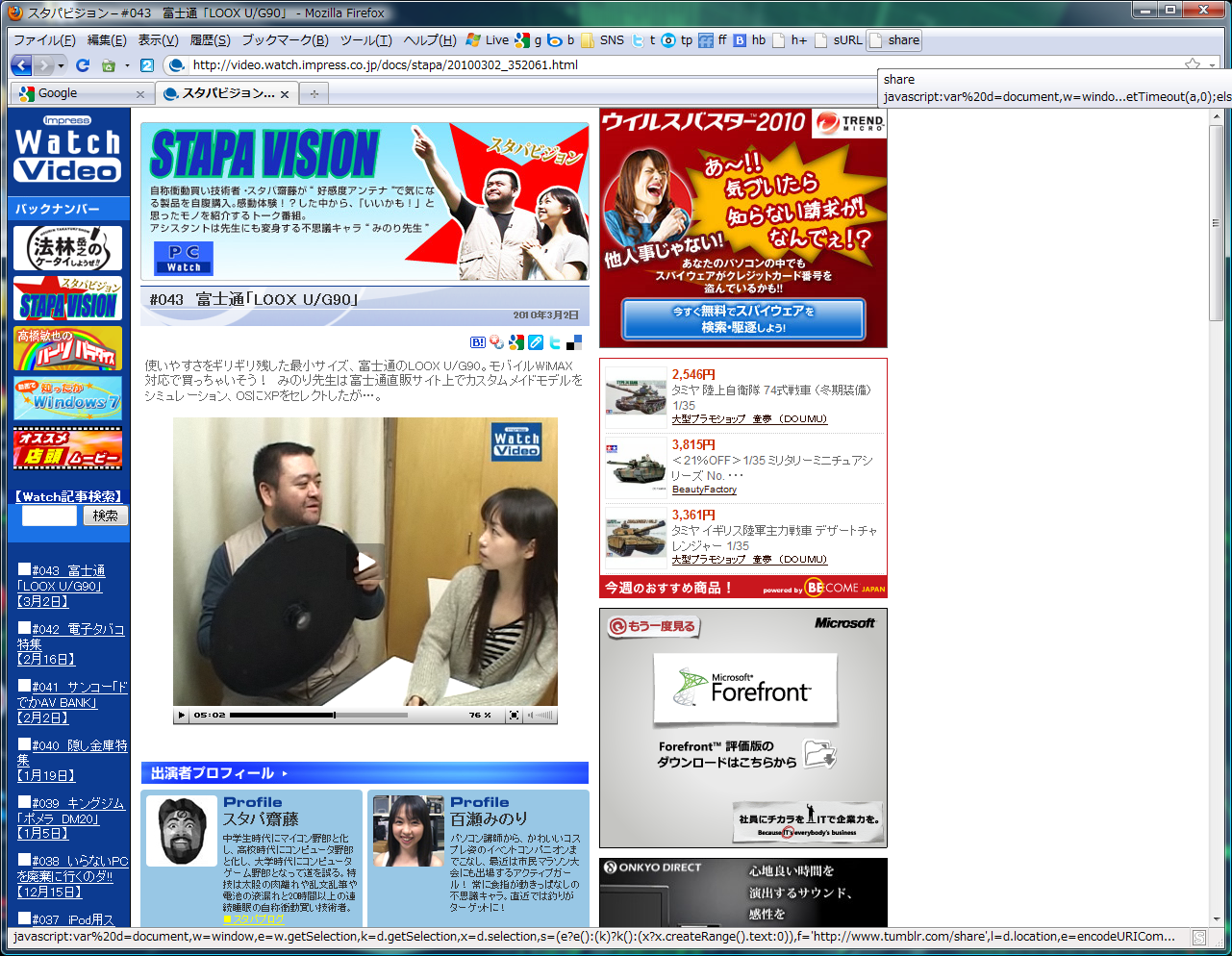Bookmark this page with the star icon
Screen dimensions: 1232x956
click(1193, 64)
